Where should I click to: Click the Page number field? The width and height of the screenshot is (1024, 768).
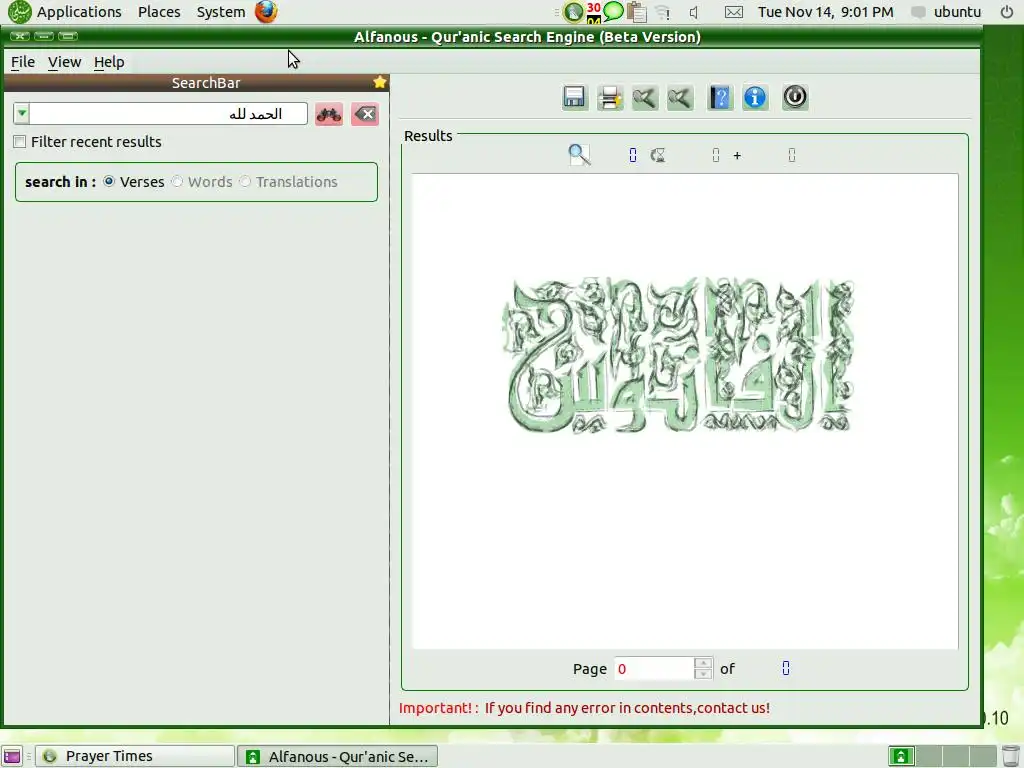(x=654, y=669)
